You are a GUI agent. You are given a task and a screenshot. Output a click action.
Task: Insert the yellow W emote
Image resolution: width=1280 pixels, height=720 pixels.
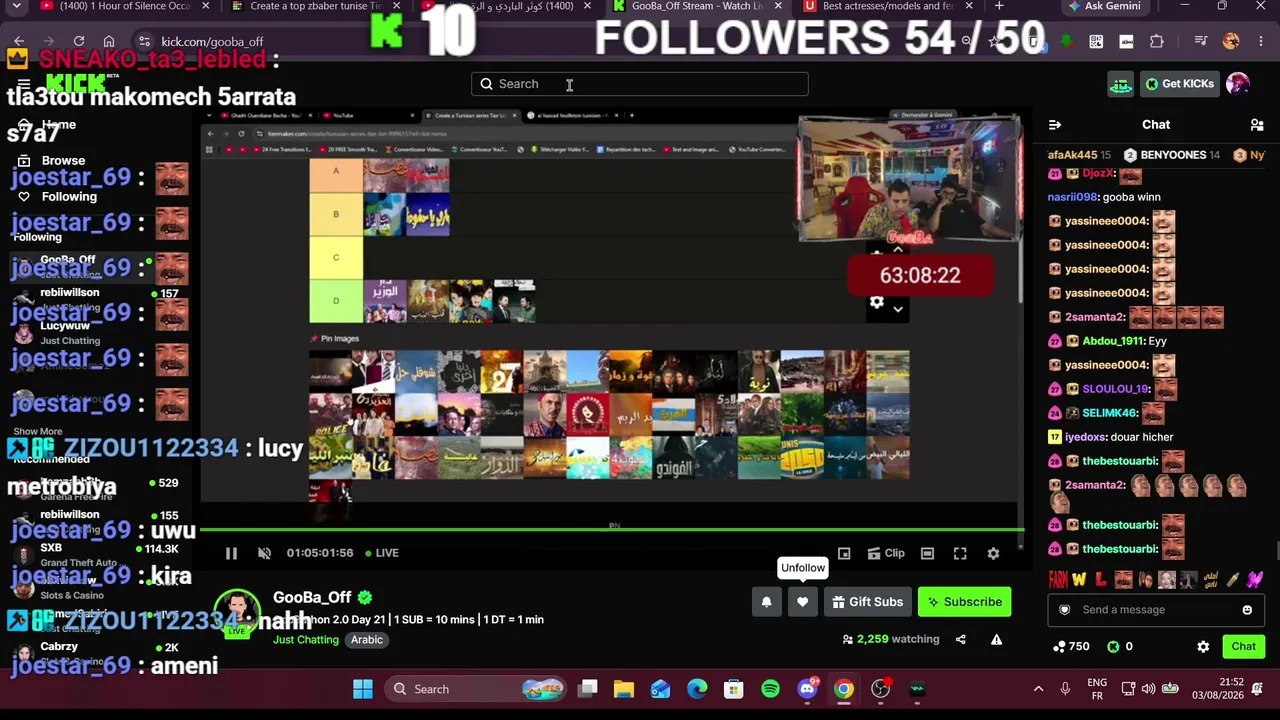pos(1079,579)
